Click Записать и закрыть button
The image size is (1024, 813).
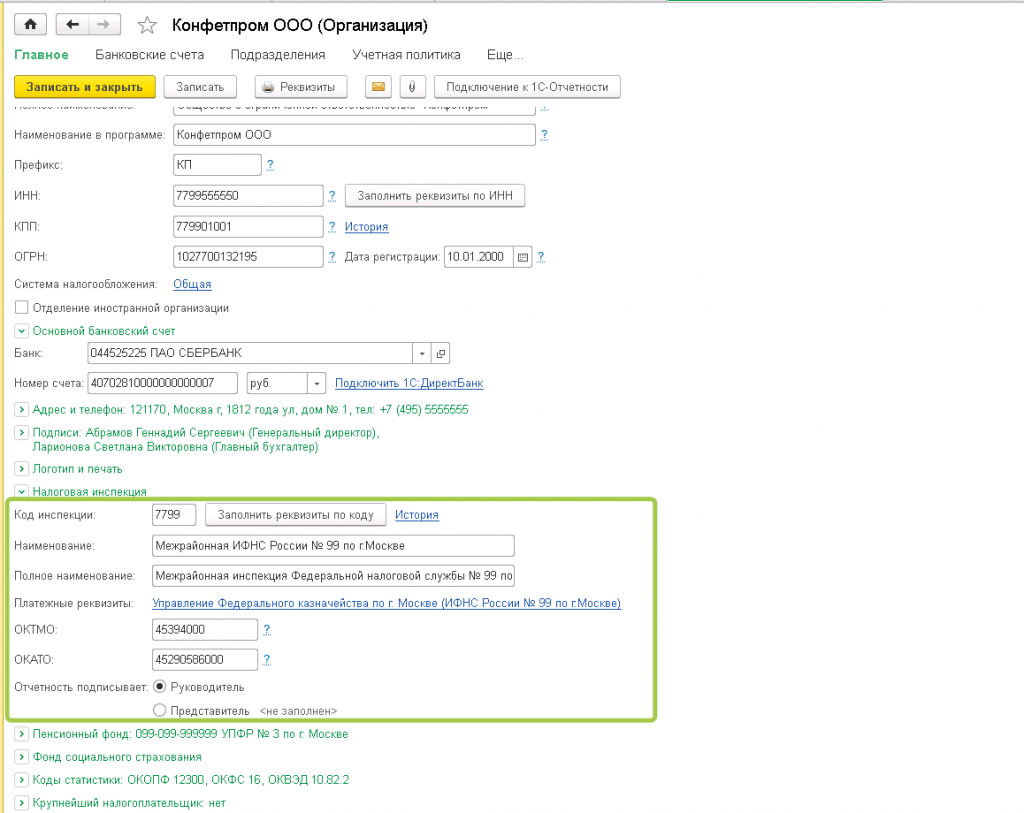tap(85, 87)
